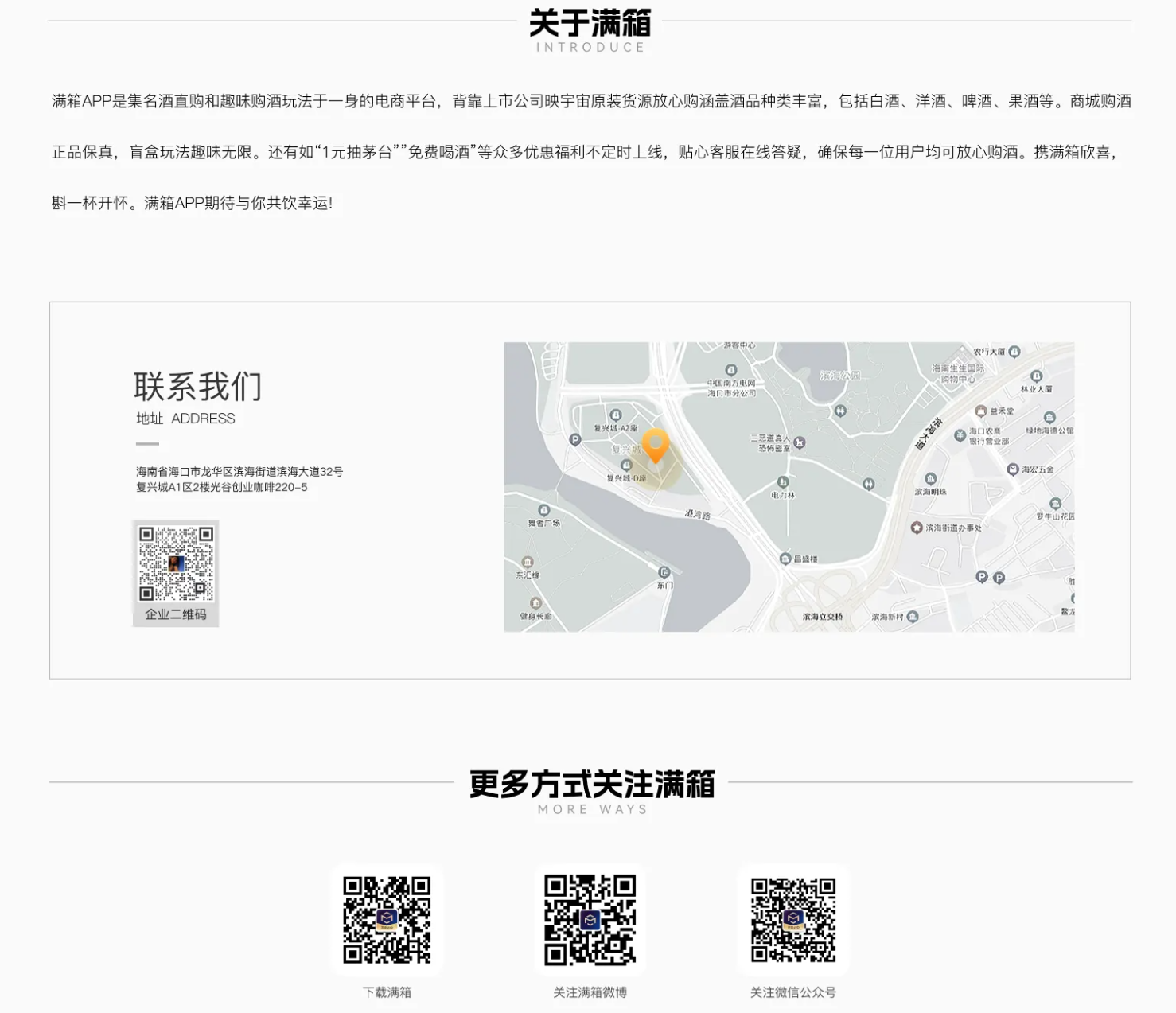
Task: Click the 电力林 map marker
Action: click(x=783, y=482)
